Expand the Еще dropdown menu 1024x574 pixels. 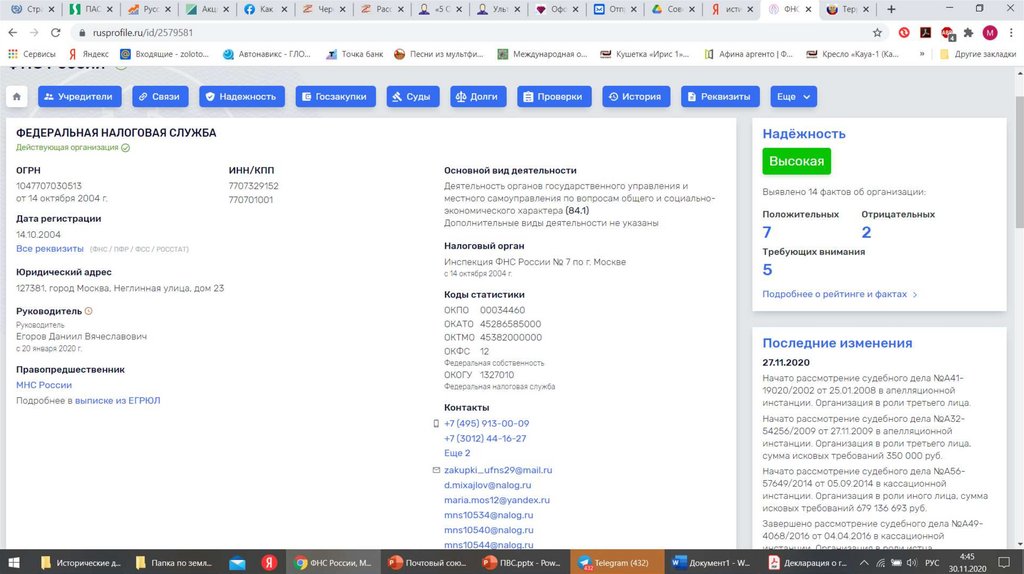793,97
